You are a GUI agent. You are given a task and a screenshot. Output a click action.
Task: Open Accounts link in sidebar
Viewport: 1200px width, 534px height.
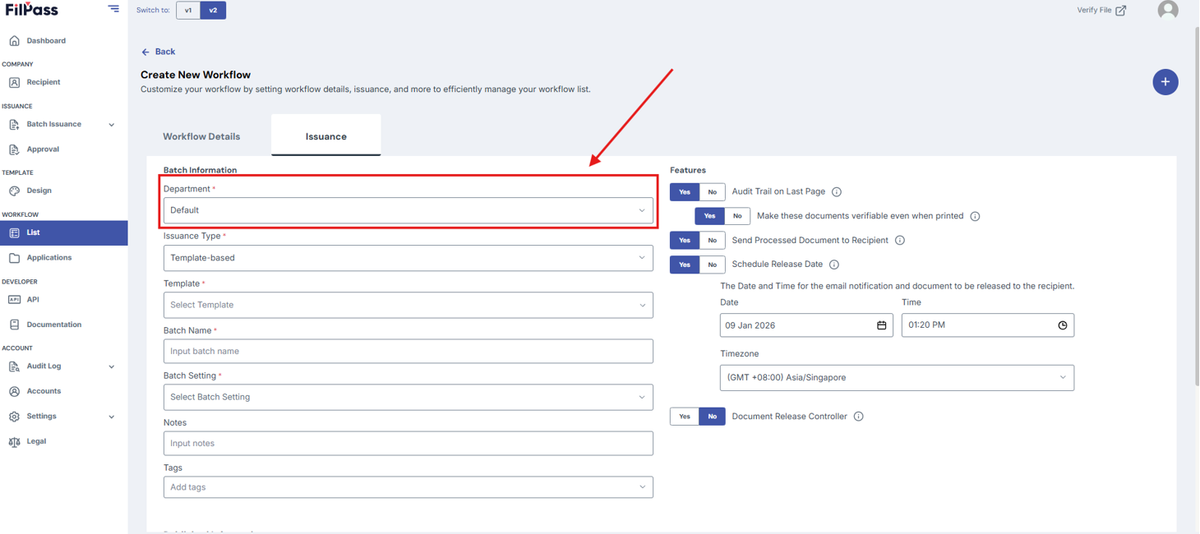[44, 391]
